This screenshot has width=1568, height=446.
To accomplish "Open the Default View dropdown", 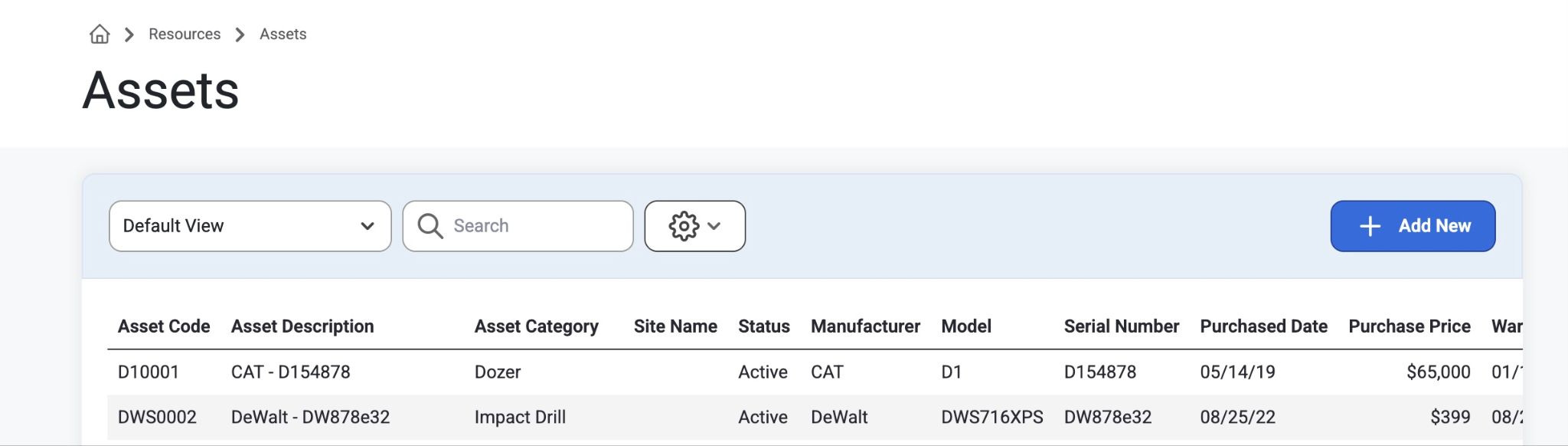I will 250,226.
